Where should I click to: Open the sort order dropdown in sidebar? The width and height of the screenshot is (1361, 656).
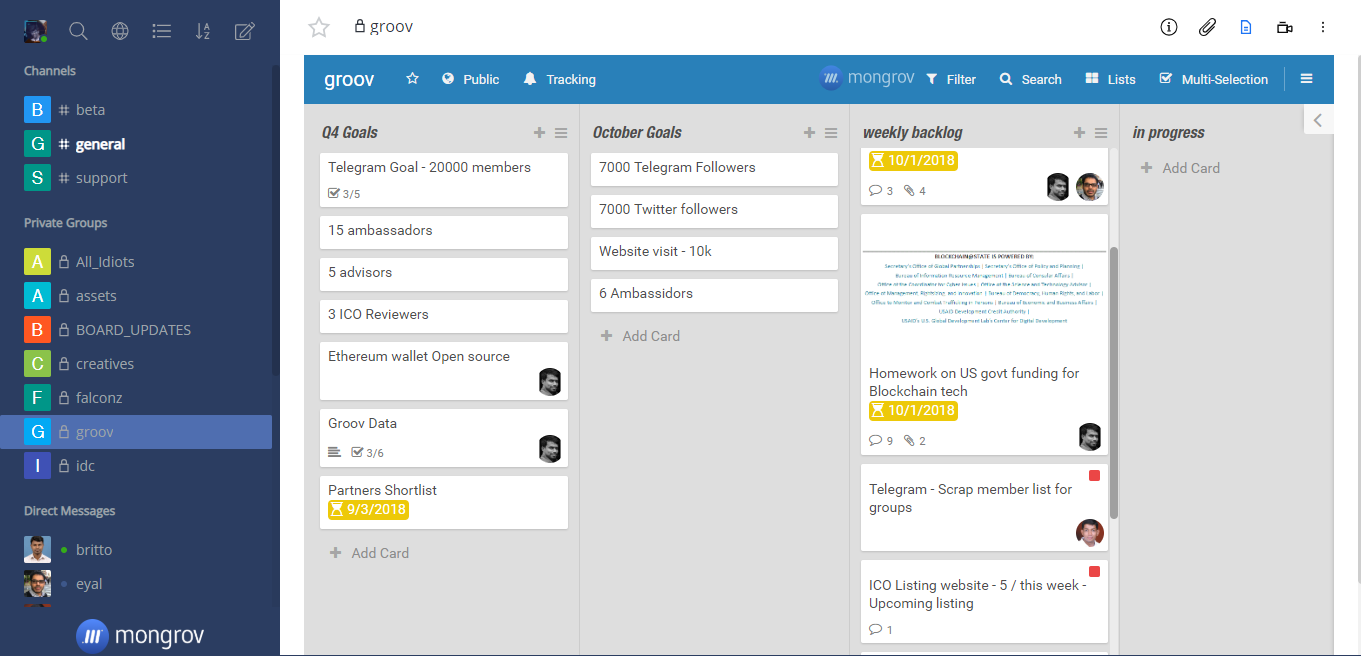[x=202, y=31]
